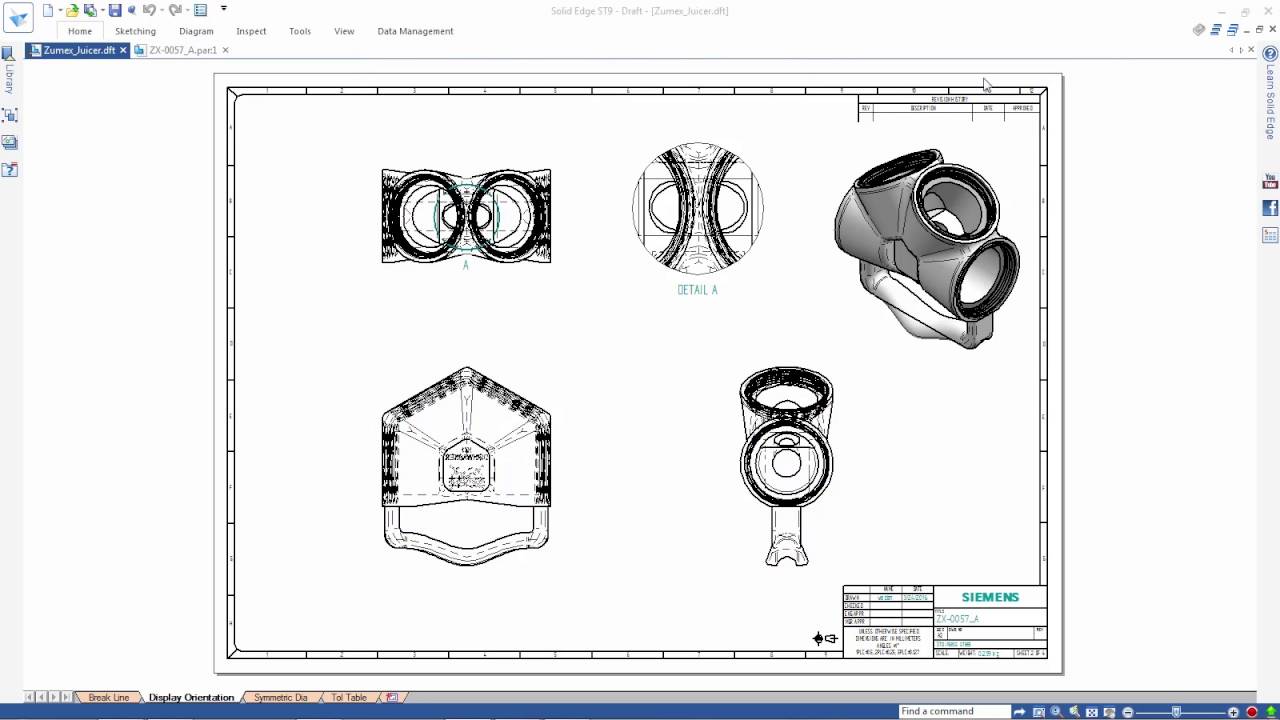Select the Zoom magnifier tool in status bar
The width and height of the screenshot is (1280, 720).
(x=1056, y=712)
